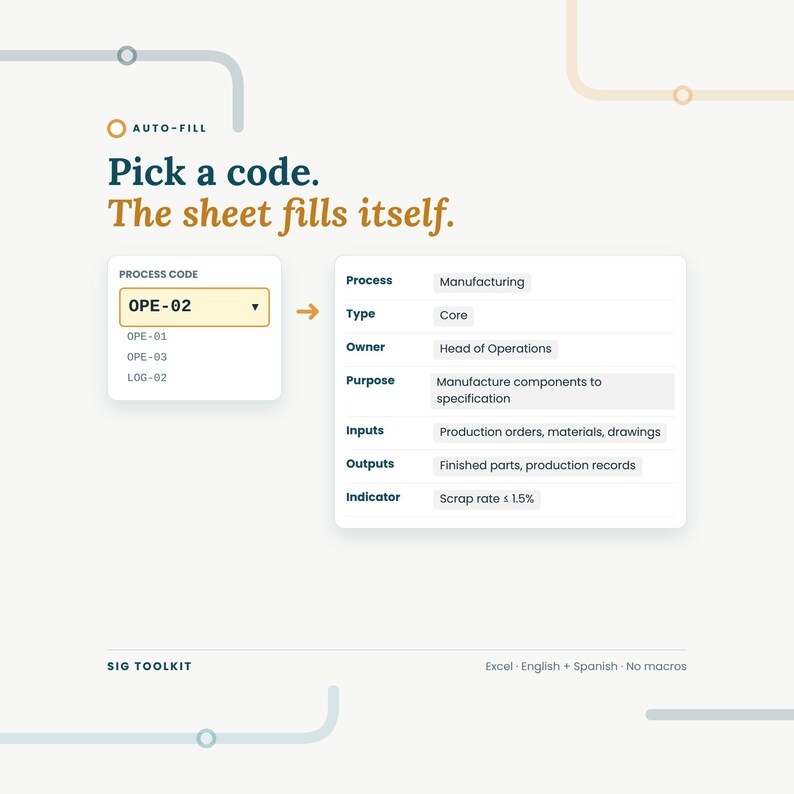Image resolution: width=794 pixels, height=794 pixels.
Task: Click the Manufacturing process value
Action: [482, 282]
